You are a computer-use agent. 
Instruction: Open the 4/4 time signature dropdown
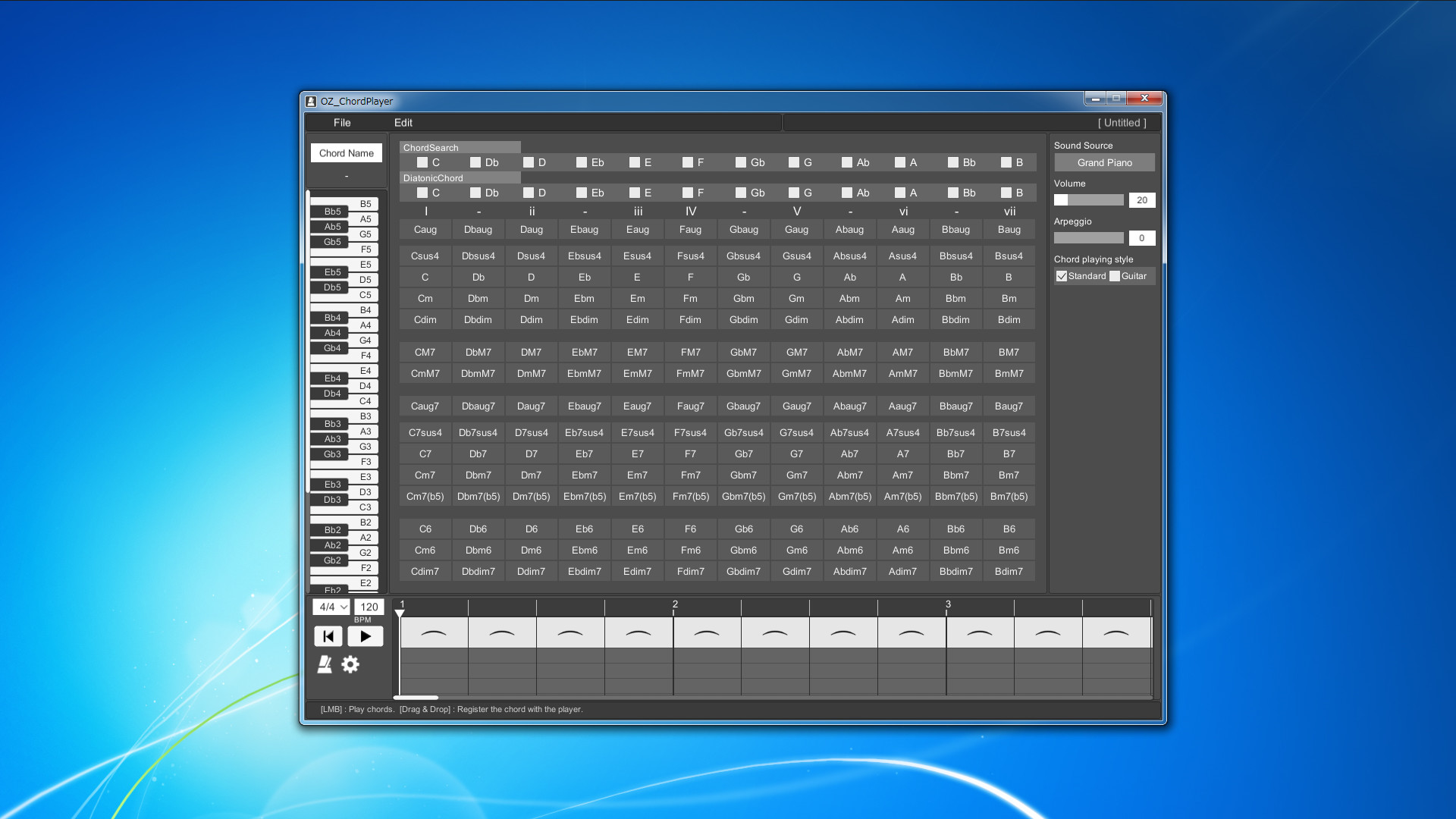332,607
